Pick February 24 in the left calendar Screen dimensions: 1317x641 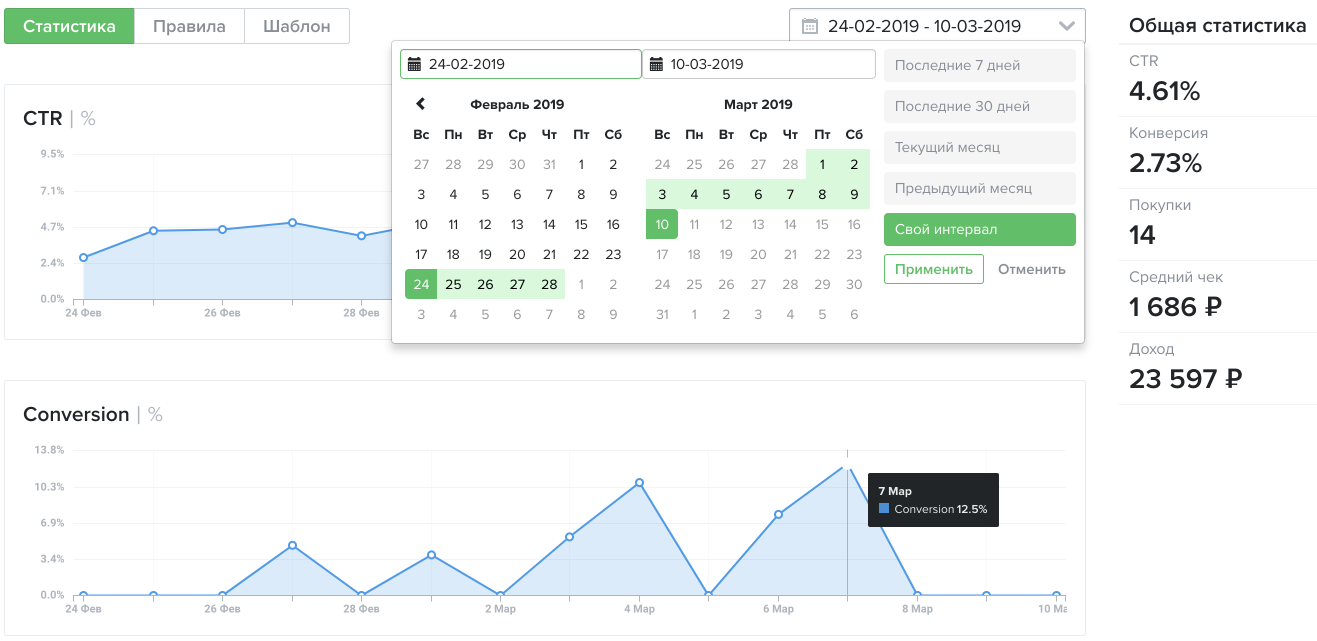coord(421,285)
